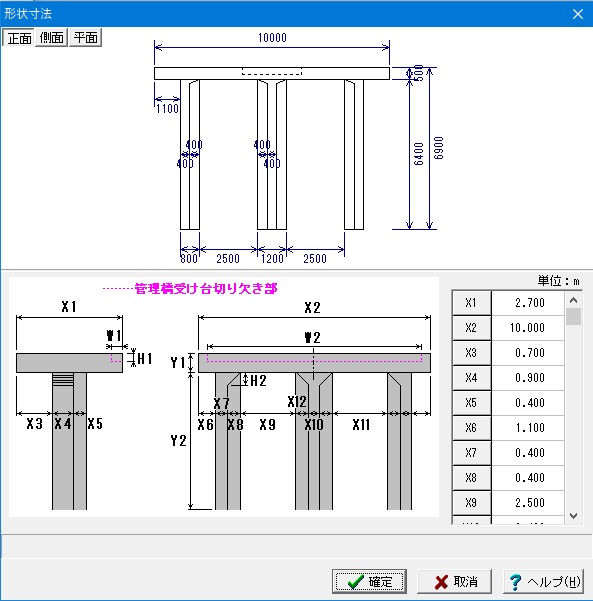Click the parameter list scrollbar thumb
593x601 pixels.
click(x=573, y=317)
